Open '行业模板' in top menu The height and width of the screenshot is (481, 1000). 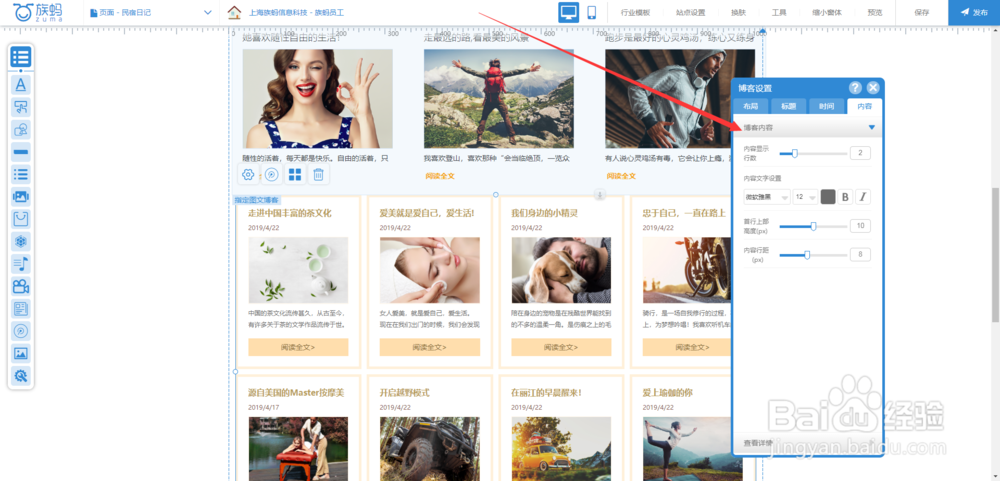point(637,12)
